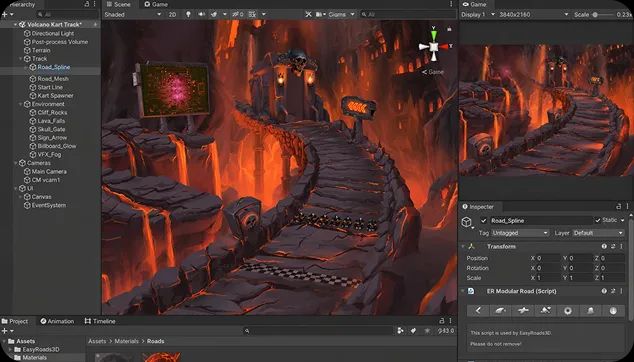Viewport: 634px width, 362px height.
Task: Click the Scene view search field
Action: tap(408, 14)
